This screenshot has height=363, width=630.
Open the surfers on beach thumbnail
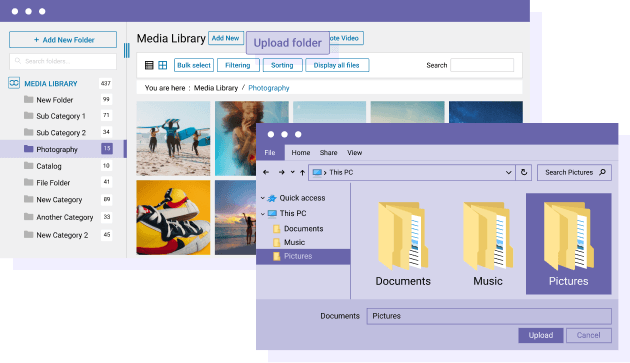tap(173, 138)
